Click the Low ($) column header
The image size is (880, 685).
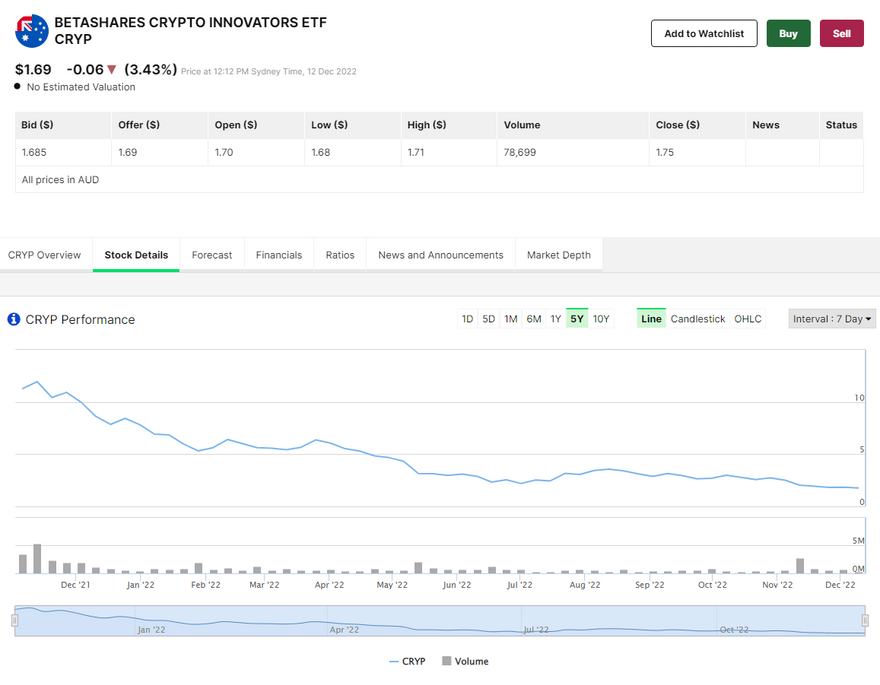coord(352,125)
